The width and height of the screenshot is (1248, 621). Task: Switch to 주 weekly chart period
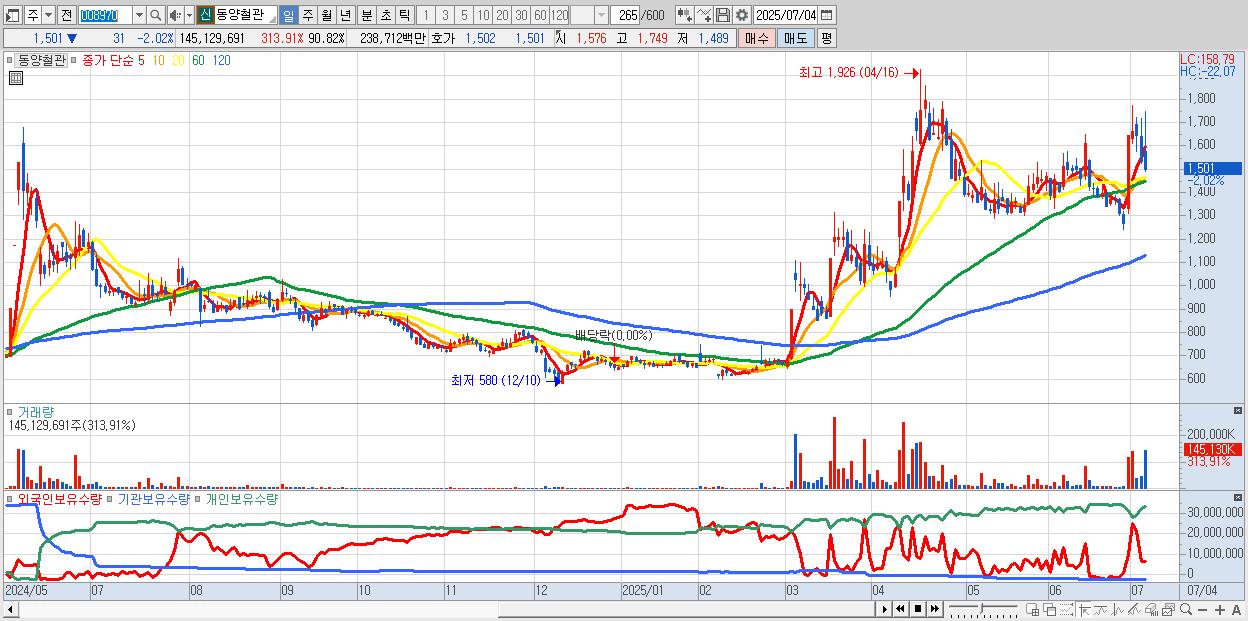coord(307,16)
